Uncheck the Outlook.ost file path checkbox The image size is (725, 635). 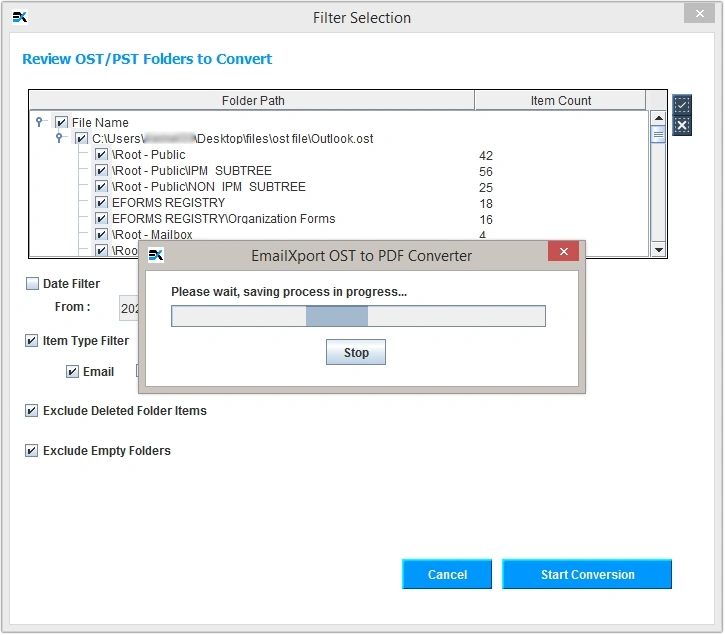[81, 138]
